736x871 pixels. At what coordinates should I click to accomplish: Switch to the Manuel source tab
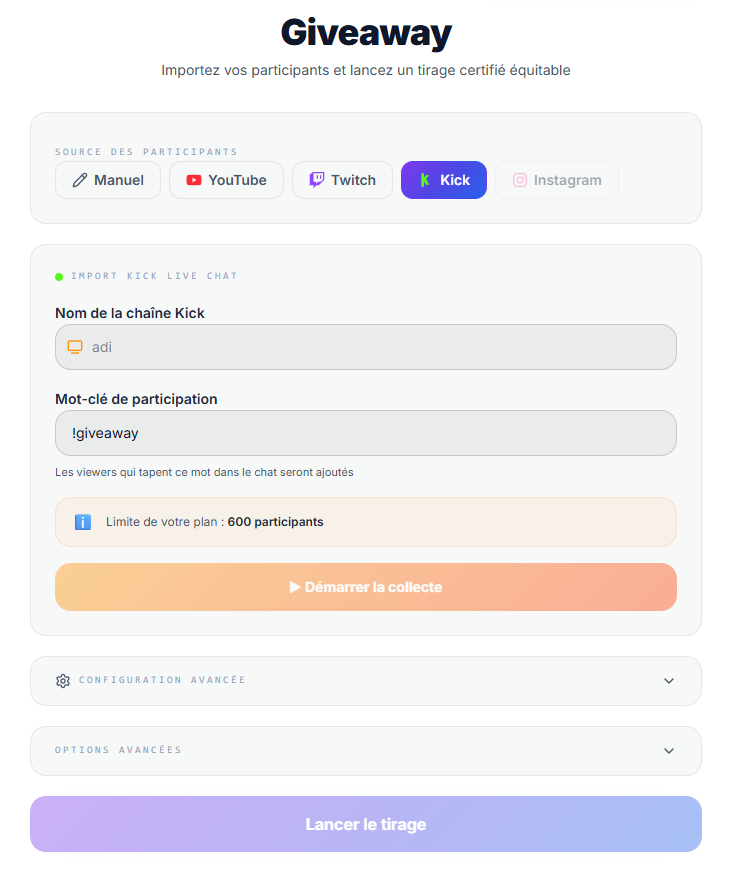pyautogui.click(x=108, y=180)
